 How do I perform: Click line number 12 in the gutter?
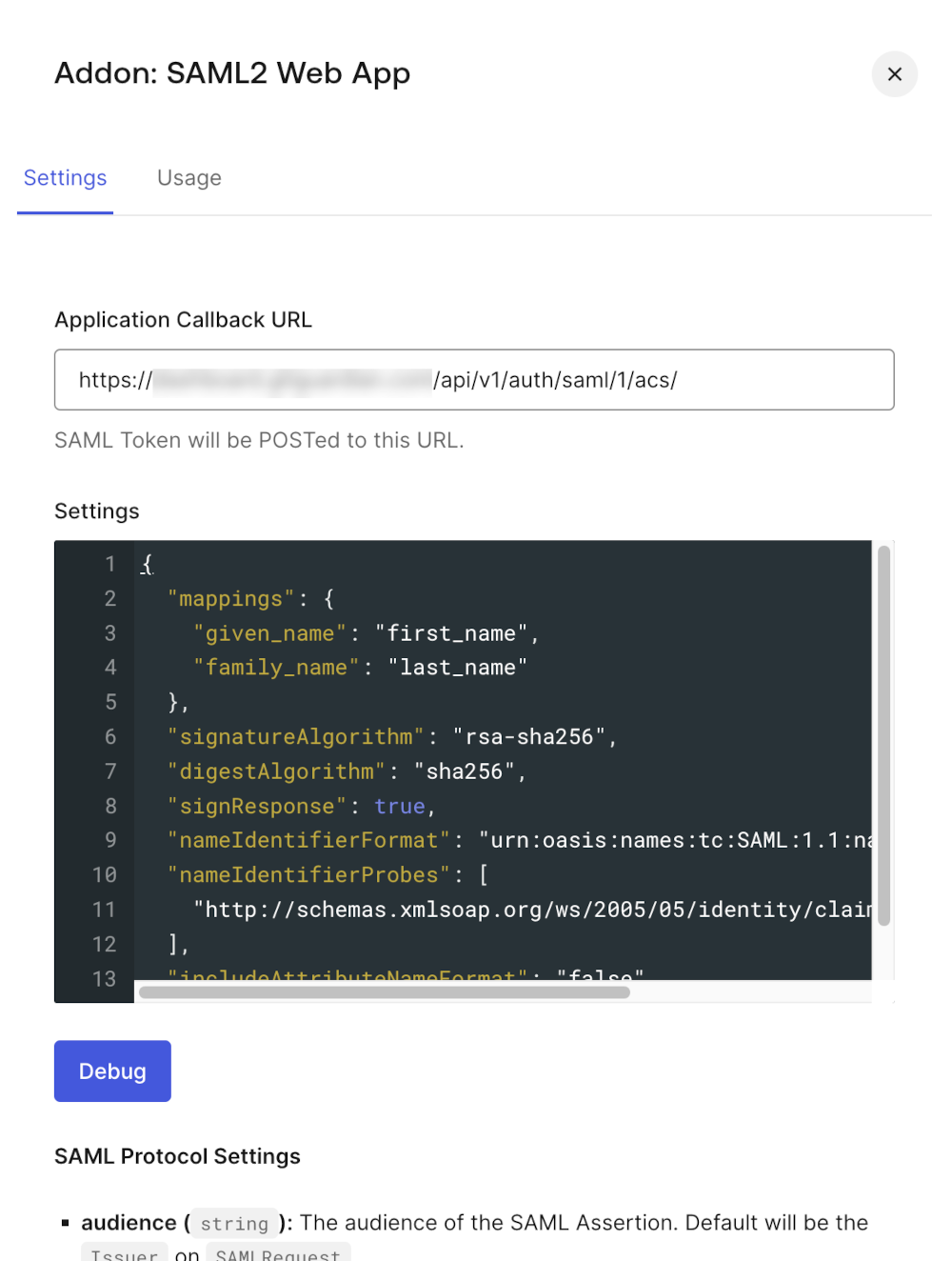pyautogui.click(x=105, y=945)
